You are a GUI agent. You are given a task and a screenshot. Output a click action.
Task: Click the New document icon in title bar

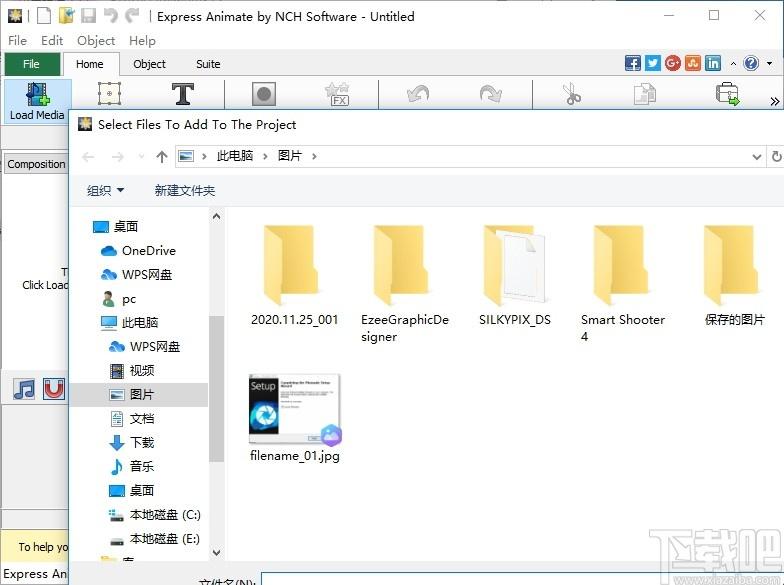(x=44, y=16)
